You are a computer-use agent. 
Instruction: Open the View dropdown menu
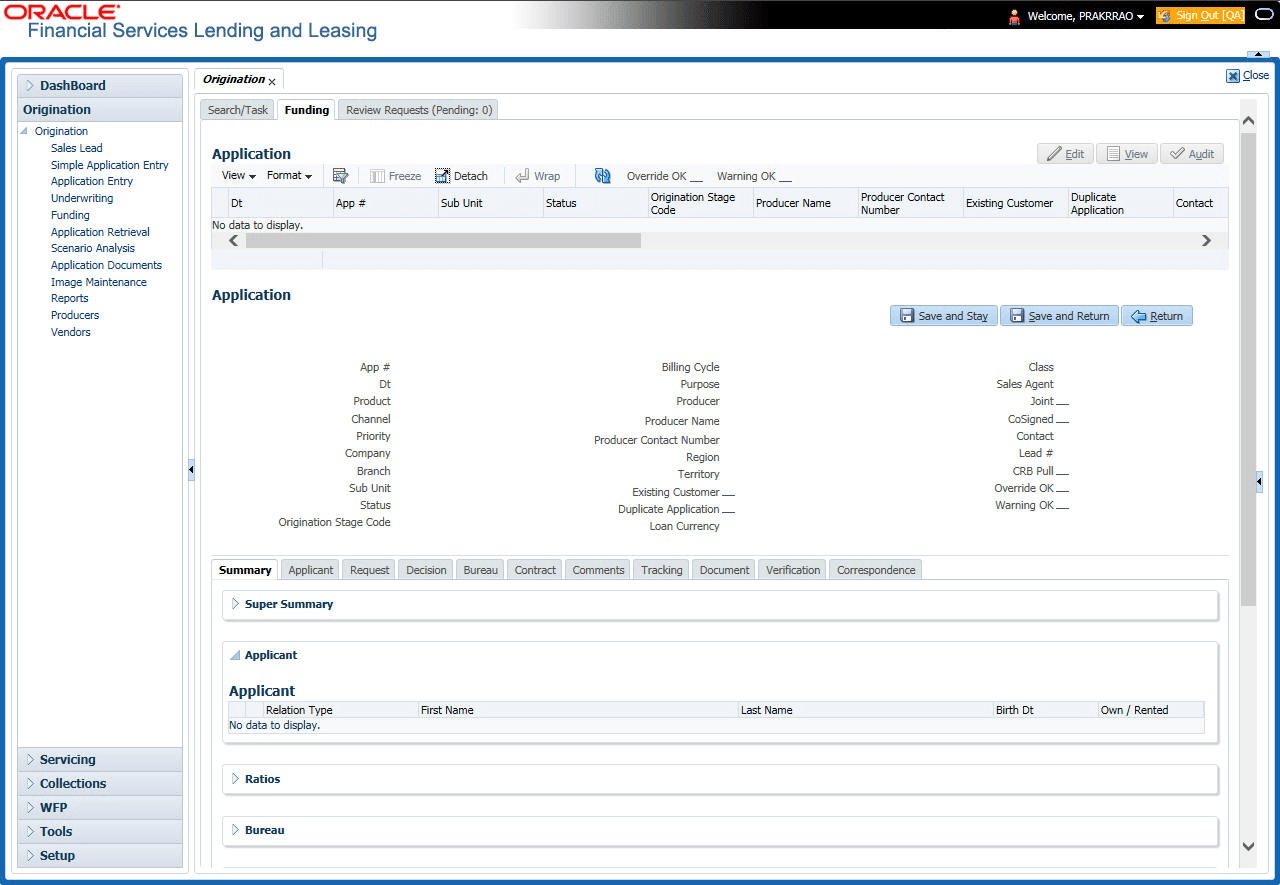[x=239, y=176]
